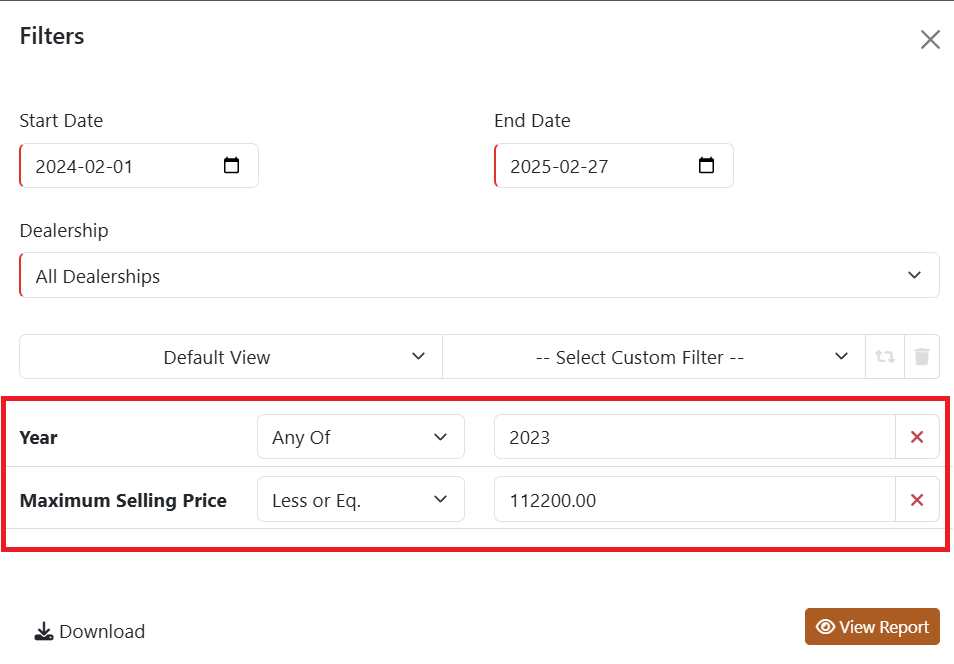Click the eye icon on View Report
The height and width of the screenshot is (664, 954).
[826, 627]
